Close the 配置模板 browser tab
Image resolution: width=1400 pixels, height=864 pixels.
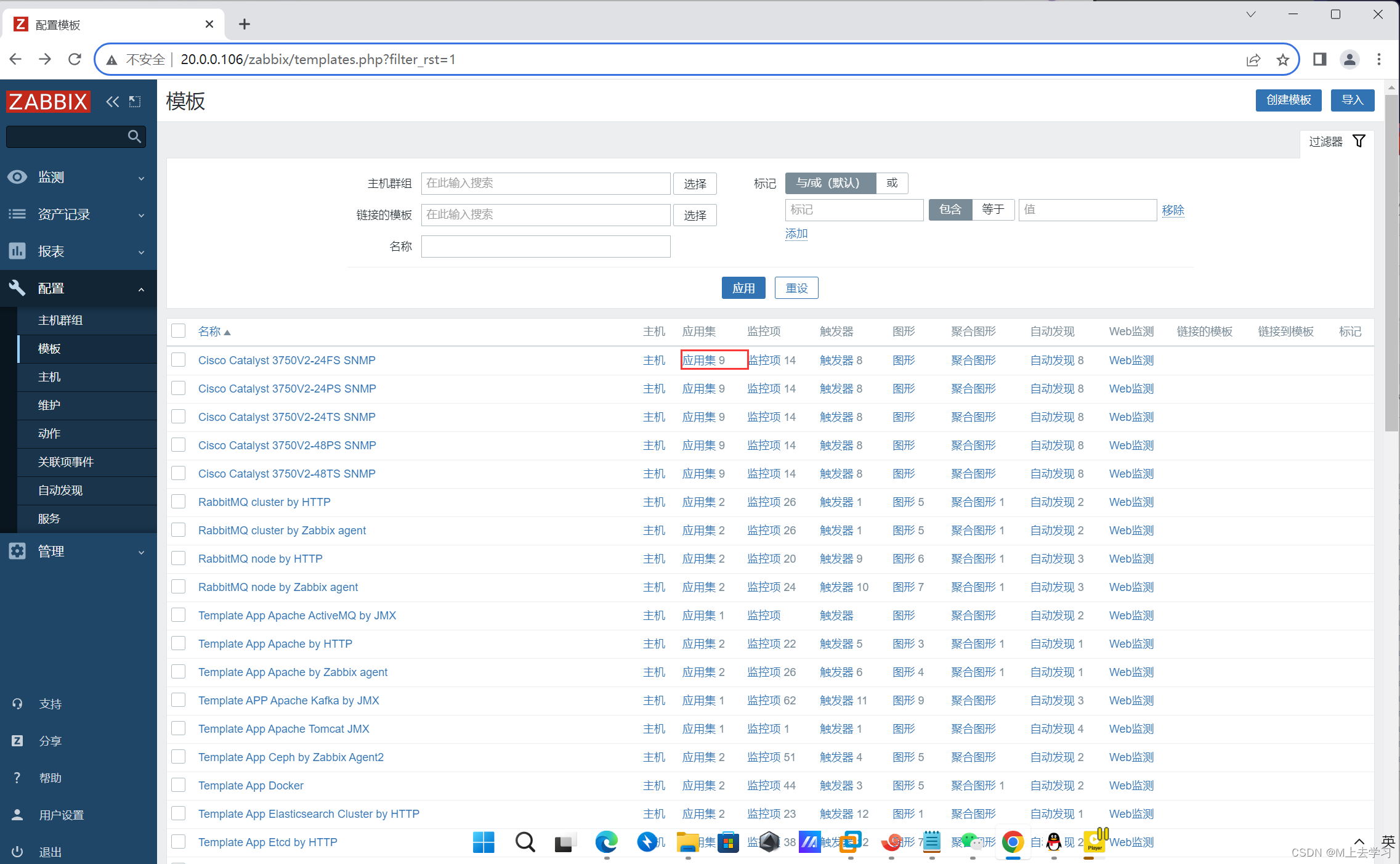point(209,24)
